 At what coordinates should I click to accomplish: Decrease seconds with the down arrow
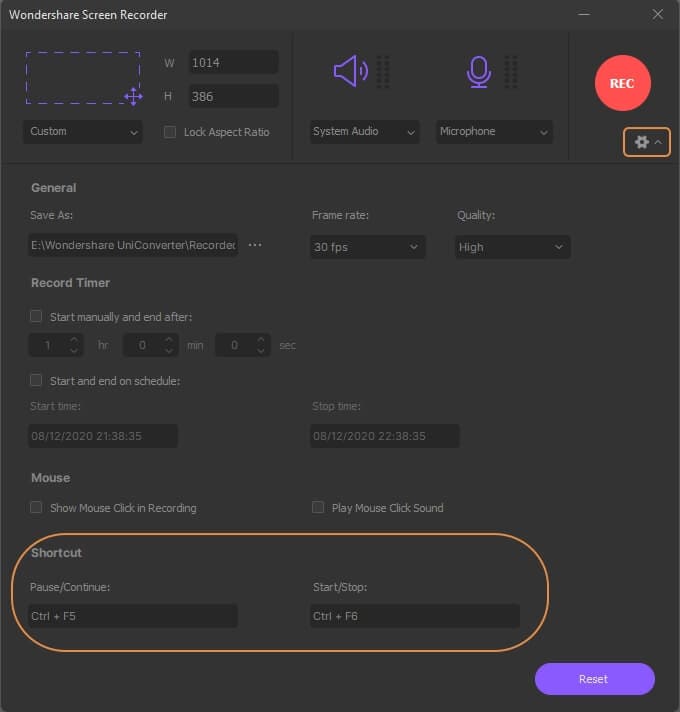pyautogui.click(x=261, y=351)
